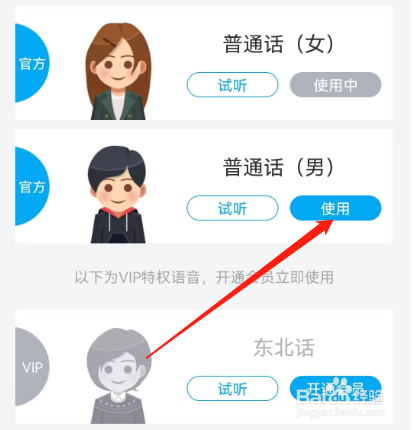Viewport: 413px width, 430px height.
Task: Click the 官方 badge on the 普通话（男） card
Action: (32, 187)
